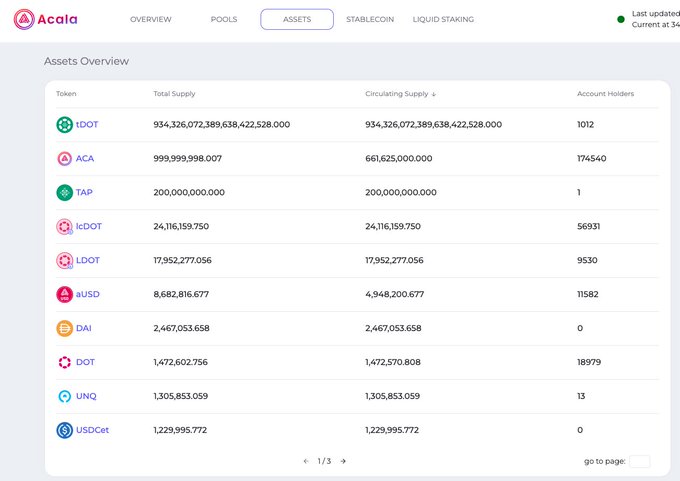Select DAI total supply 2,467,053.658

pyautogui.click(x=181, y=328)
